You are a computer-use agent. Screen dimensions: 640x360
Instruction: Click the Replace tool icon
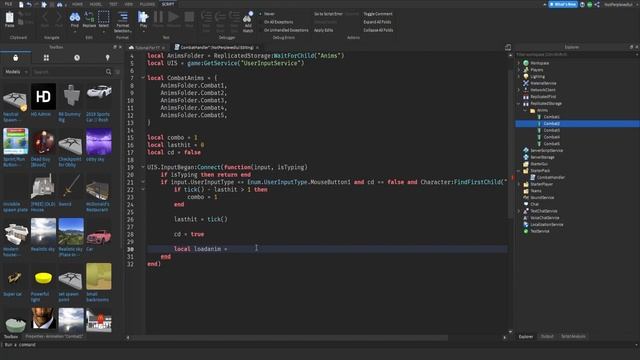(89, 17)
